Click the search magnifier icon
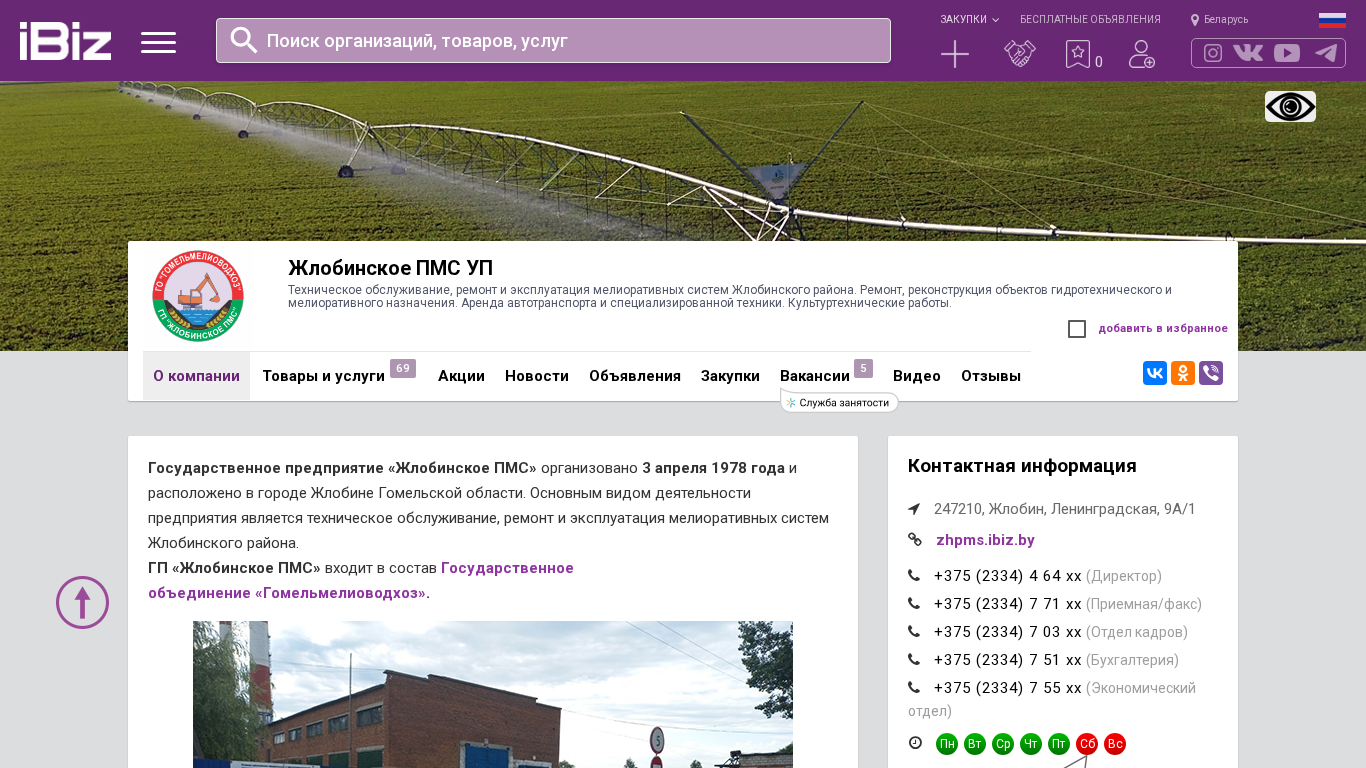This screenshot has height=768, width=1366. tap(244, 40)
